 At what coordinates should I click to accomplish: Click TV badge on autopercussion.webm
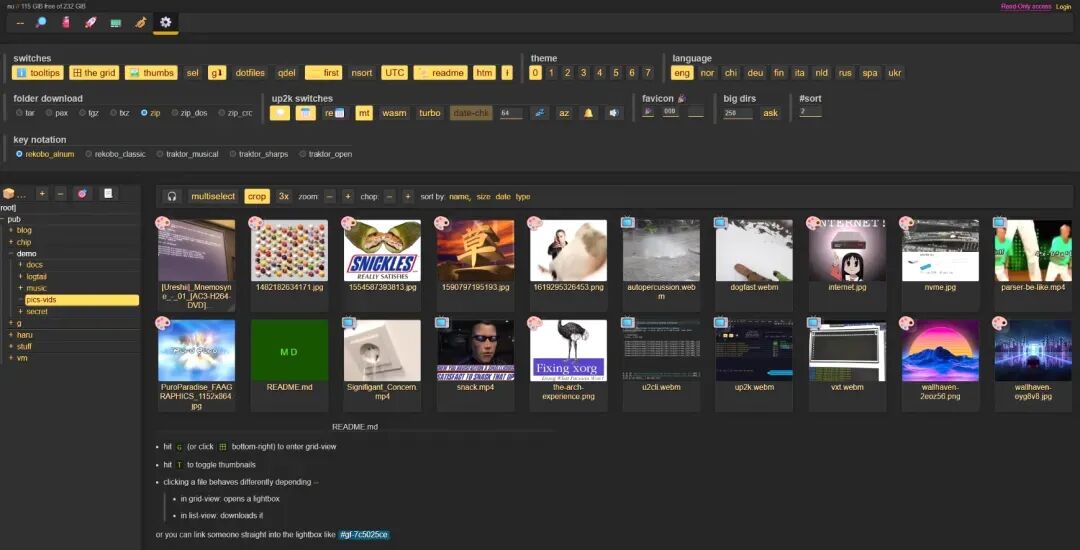(x=627, y=222)
